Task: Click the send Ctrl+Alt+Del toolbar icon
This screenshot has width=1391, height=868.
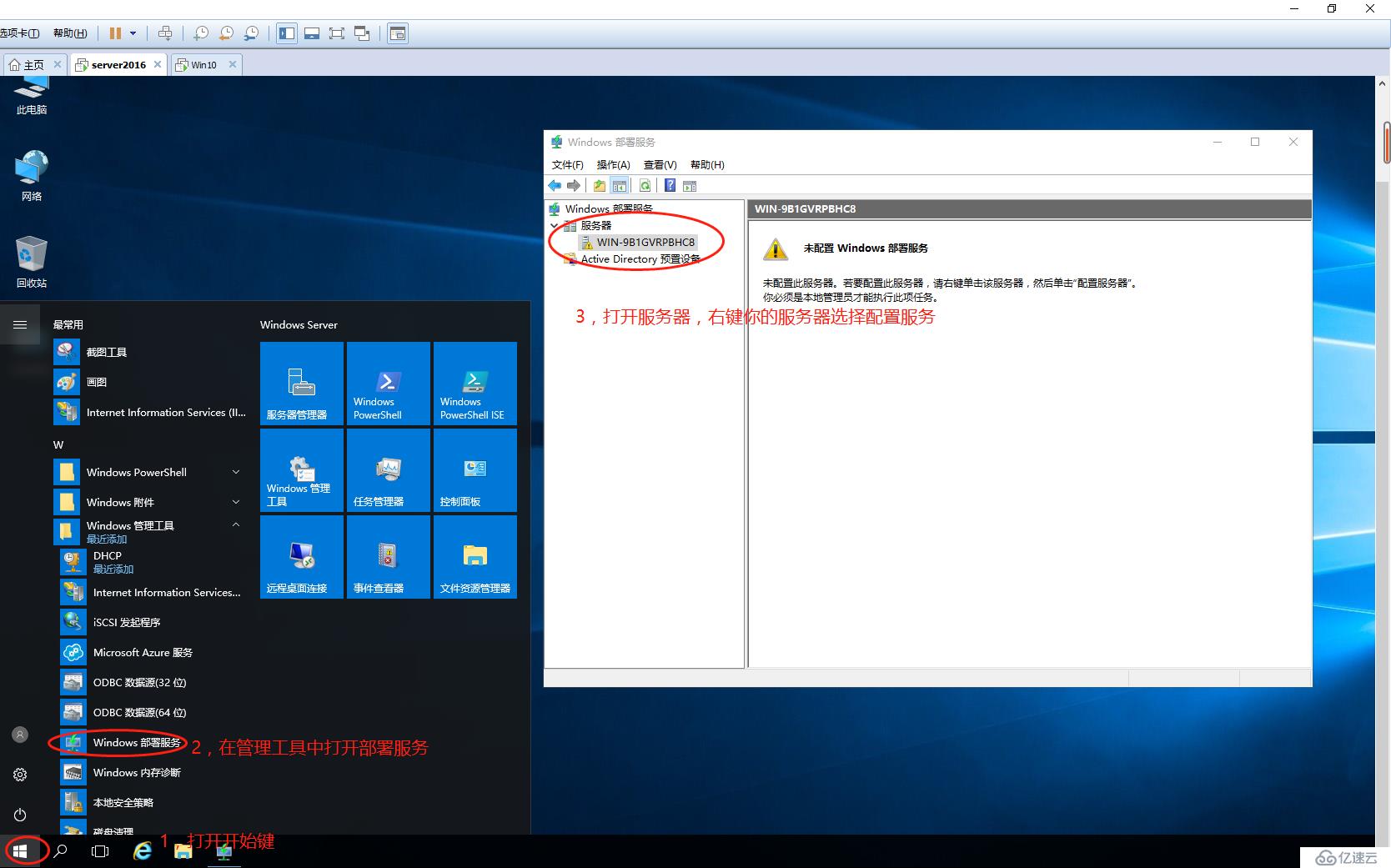Action: point(165,33)
